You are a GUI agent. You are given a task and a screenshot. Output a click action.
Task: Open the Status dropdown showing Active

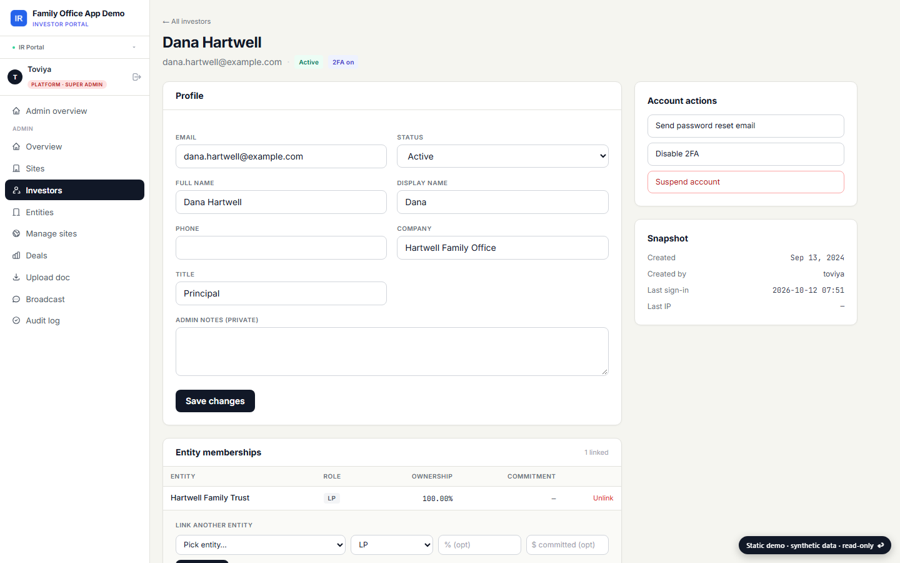coord(502,156)
